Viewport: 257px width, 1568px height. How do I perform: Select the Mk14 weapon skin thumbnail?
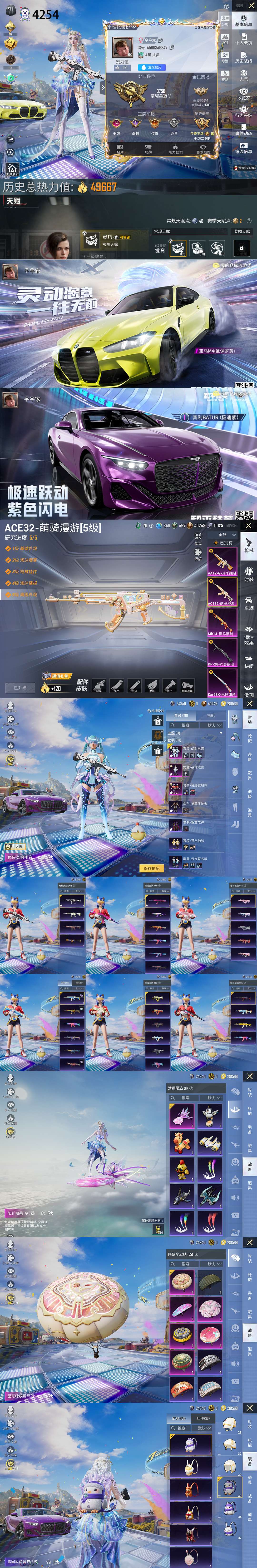(x=222, y=623)
